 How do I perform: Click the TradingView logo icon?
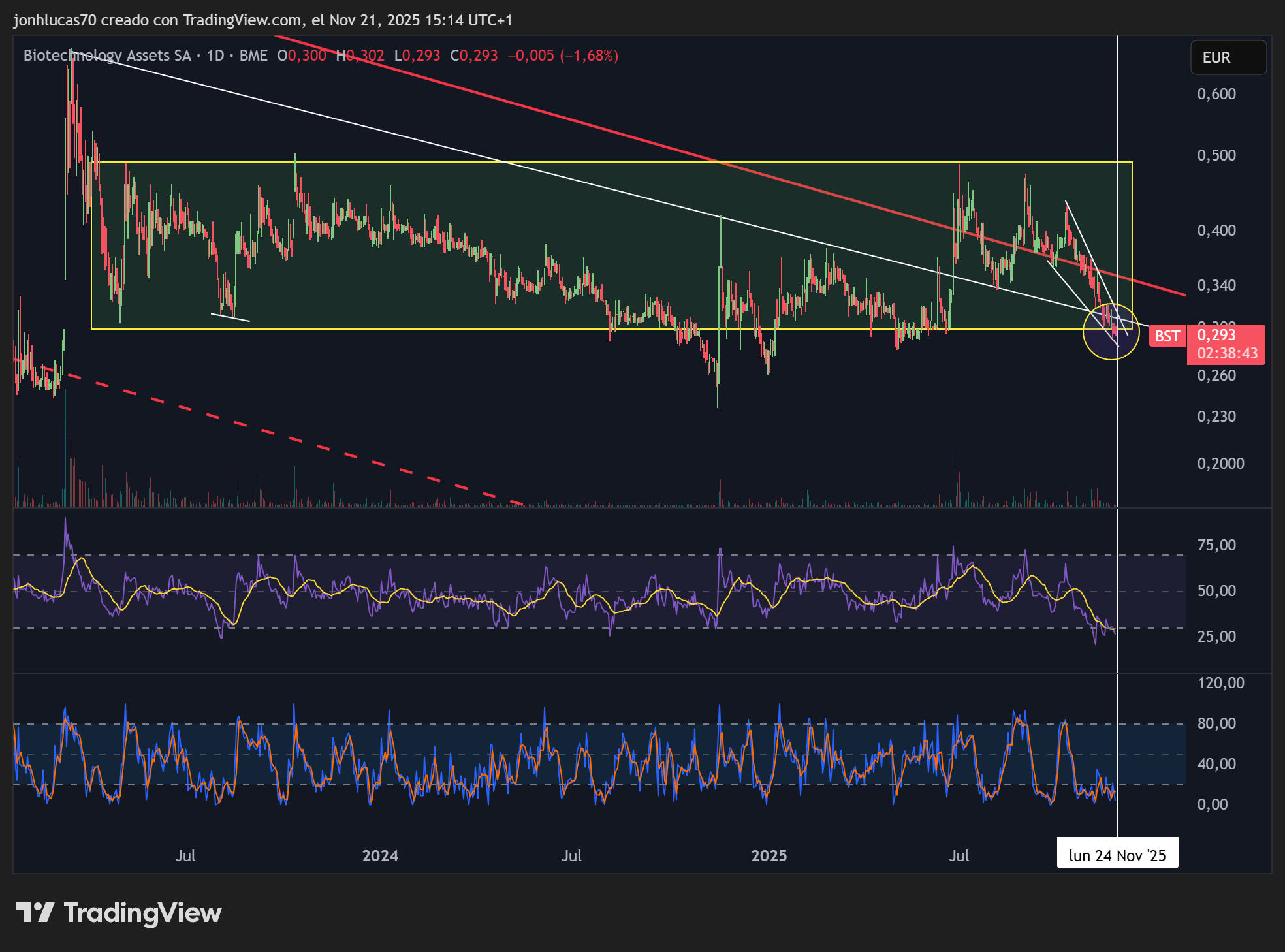coord(34,912)
